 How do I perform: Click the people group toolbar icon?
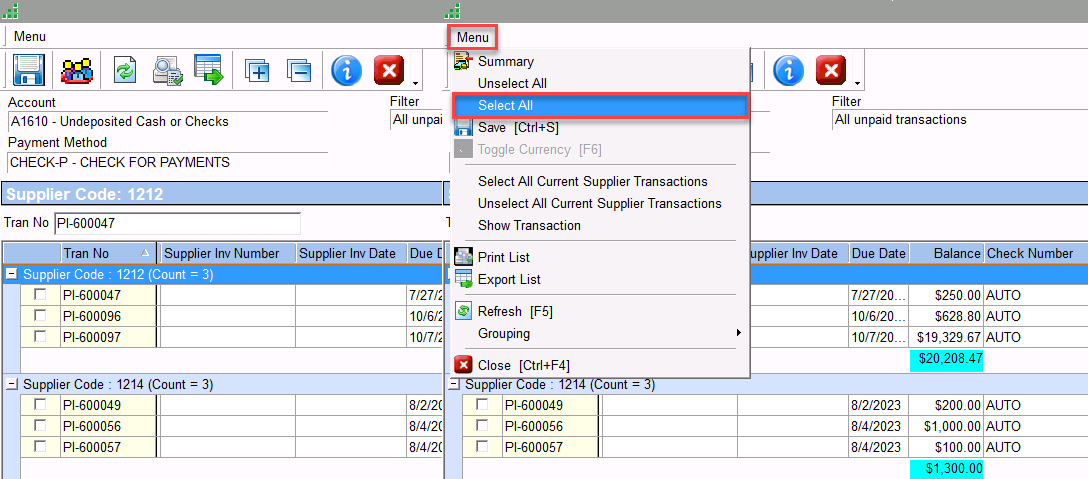coord(77,71)
